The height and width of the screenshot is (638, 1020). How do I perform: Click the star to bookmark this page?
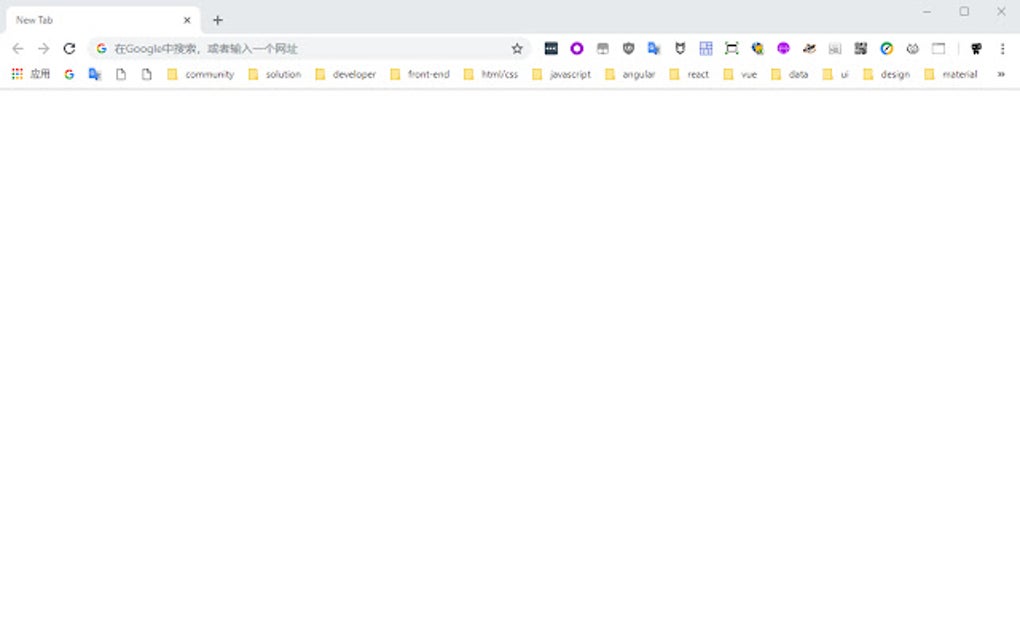[x=517, y=47]
